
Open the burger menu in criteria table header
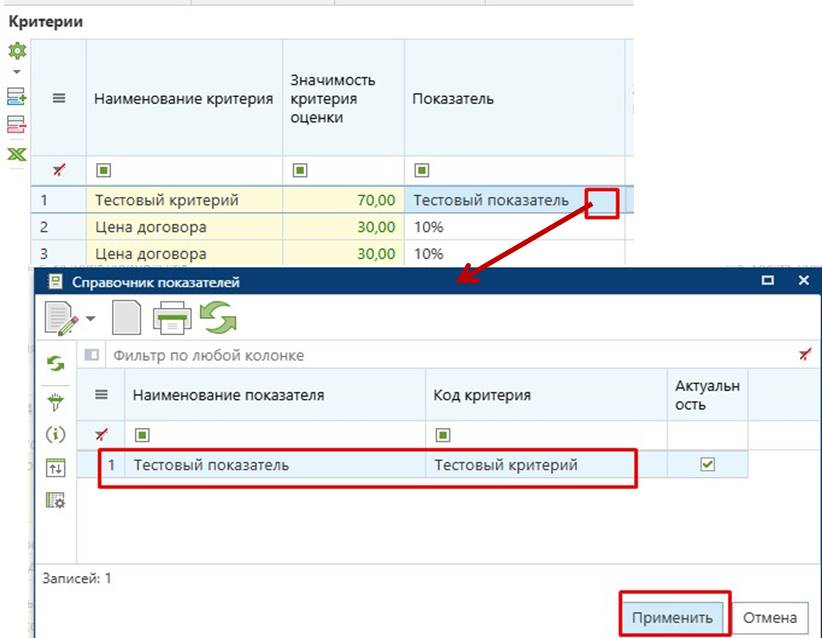pos(57,97)
